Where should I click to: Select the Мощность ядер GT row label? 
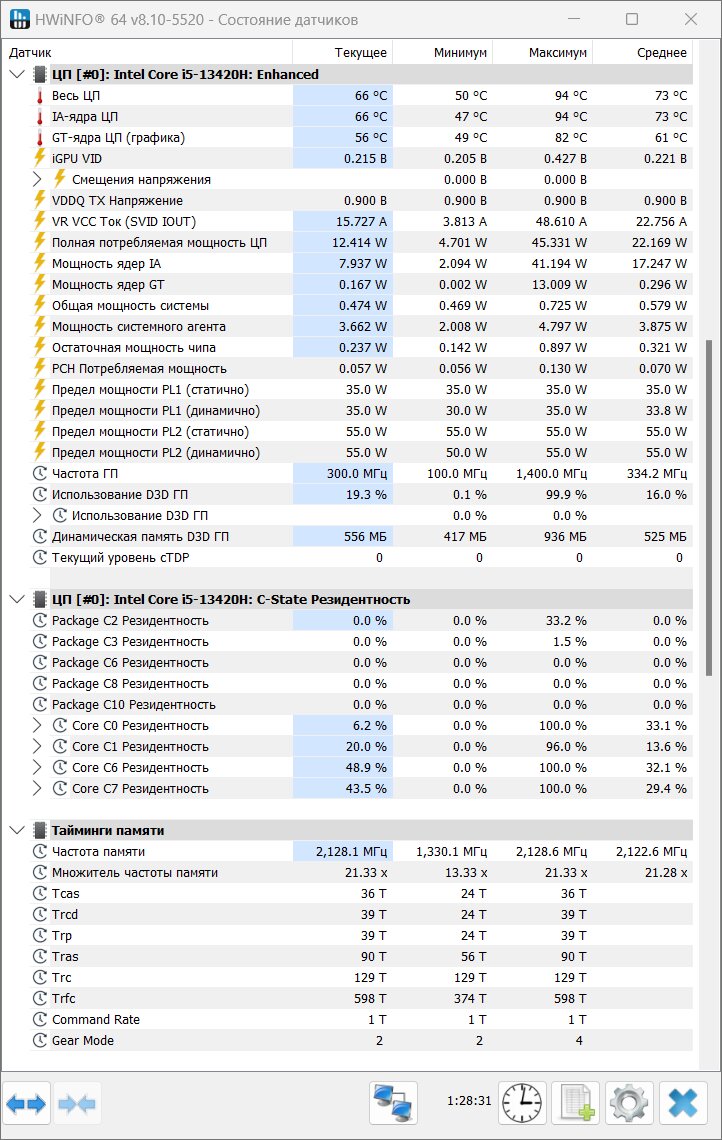pos(108,284)
